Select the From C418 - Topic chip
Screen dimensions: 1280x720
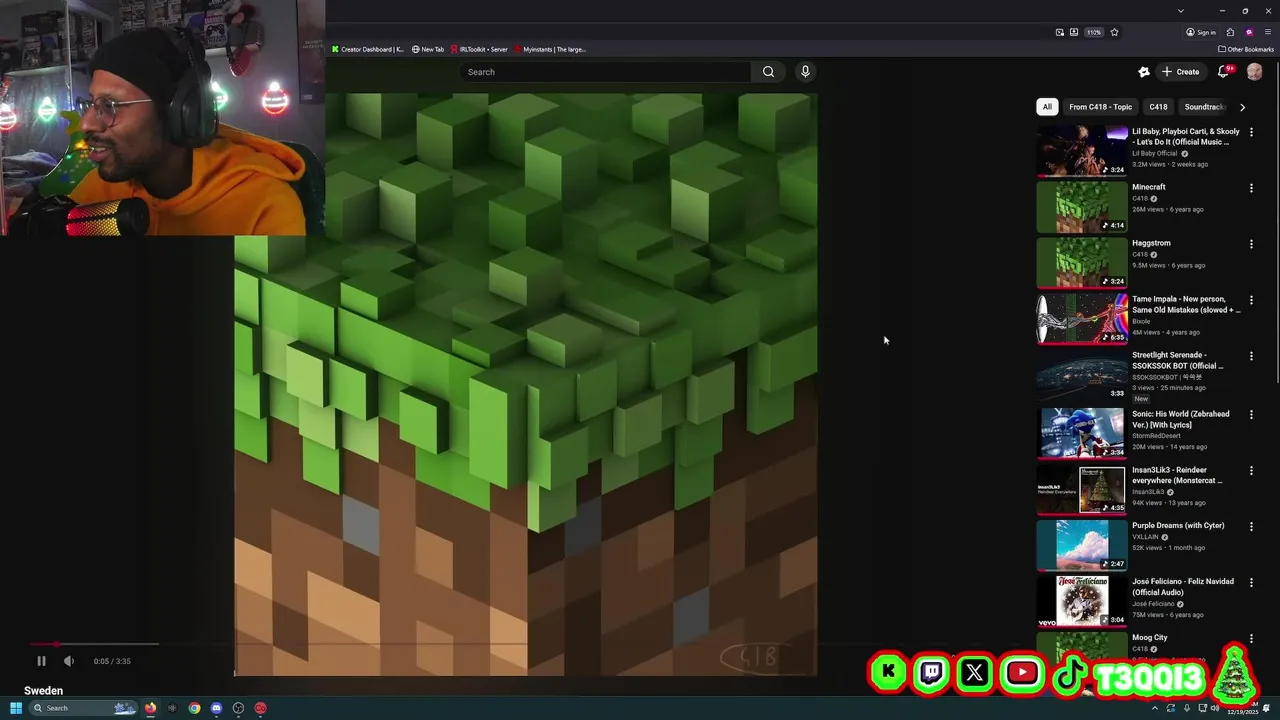tap(1100, 107)
